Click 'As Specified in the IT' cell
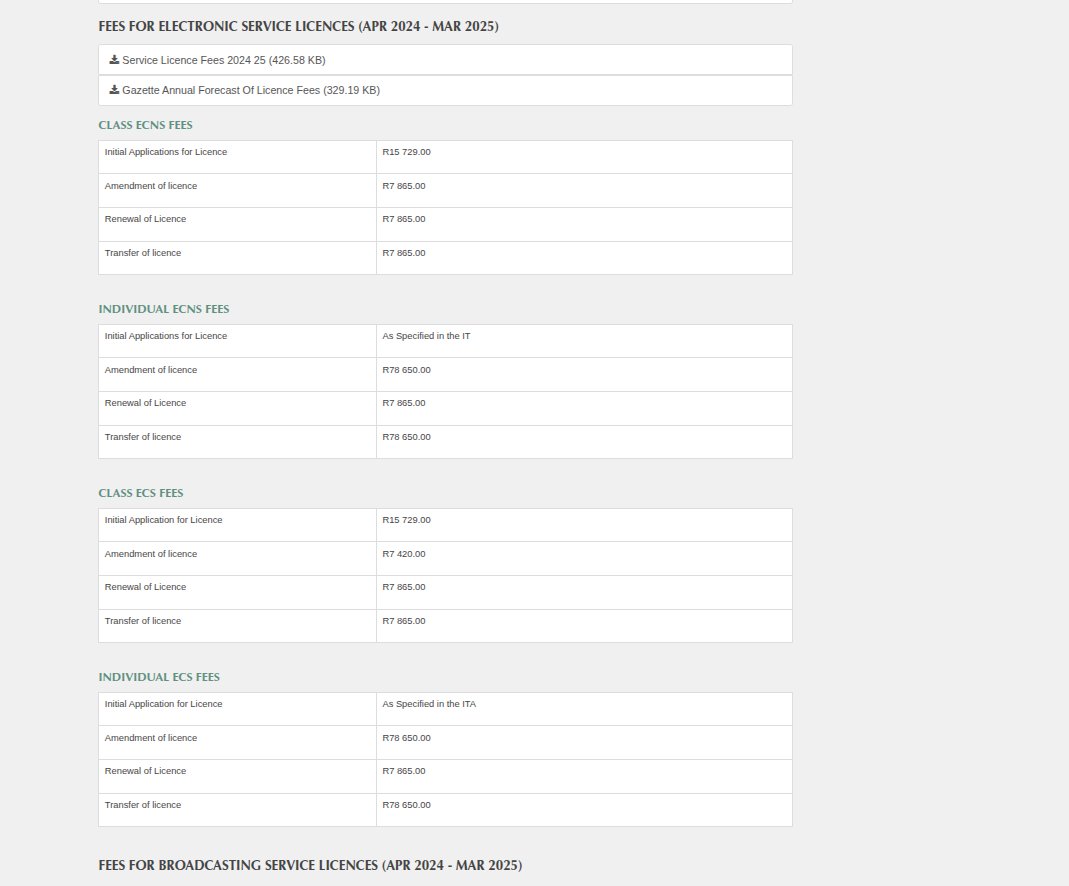This screenshot has height=886, width=1069. pos(426,336)
